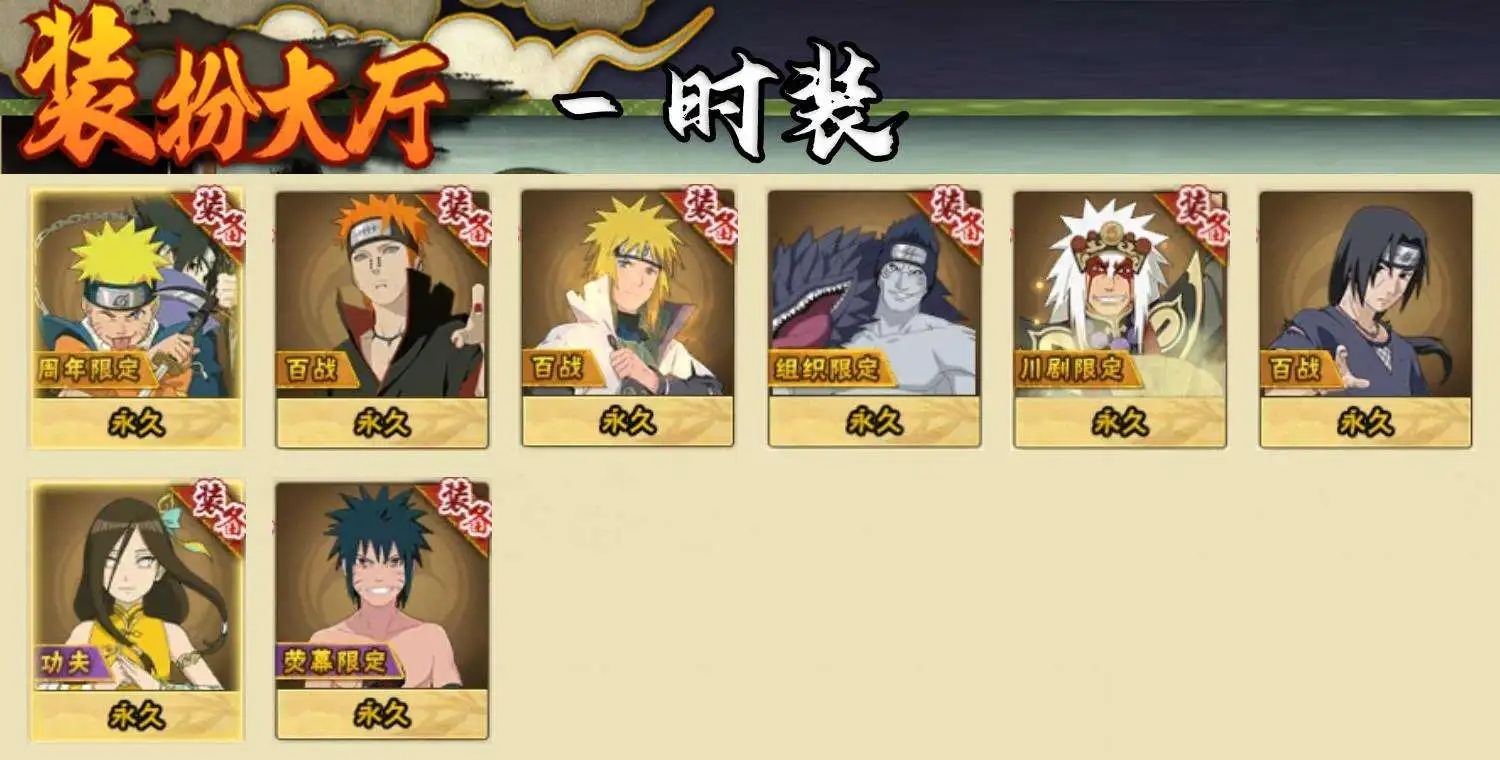Select the 周年限定 Naruto costume card
The image size is (1500, 760).
137,318
